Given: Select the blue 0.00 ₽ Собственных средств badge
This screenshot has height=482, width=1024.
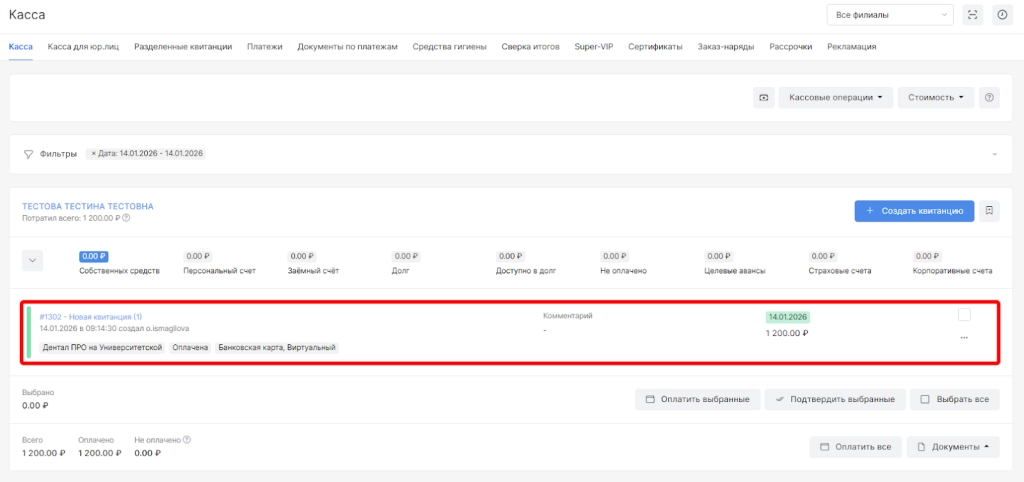Looking at the screenshot, I should [94, 257].
